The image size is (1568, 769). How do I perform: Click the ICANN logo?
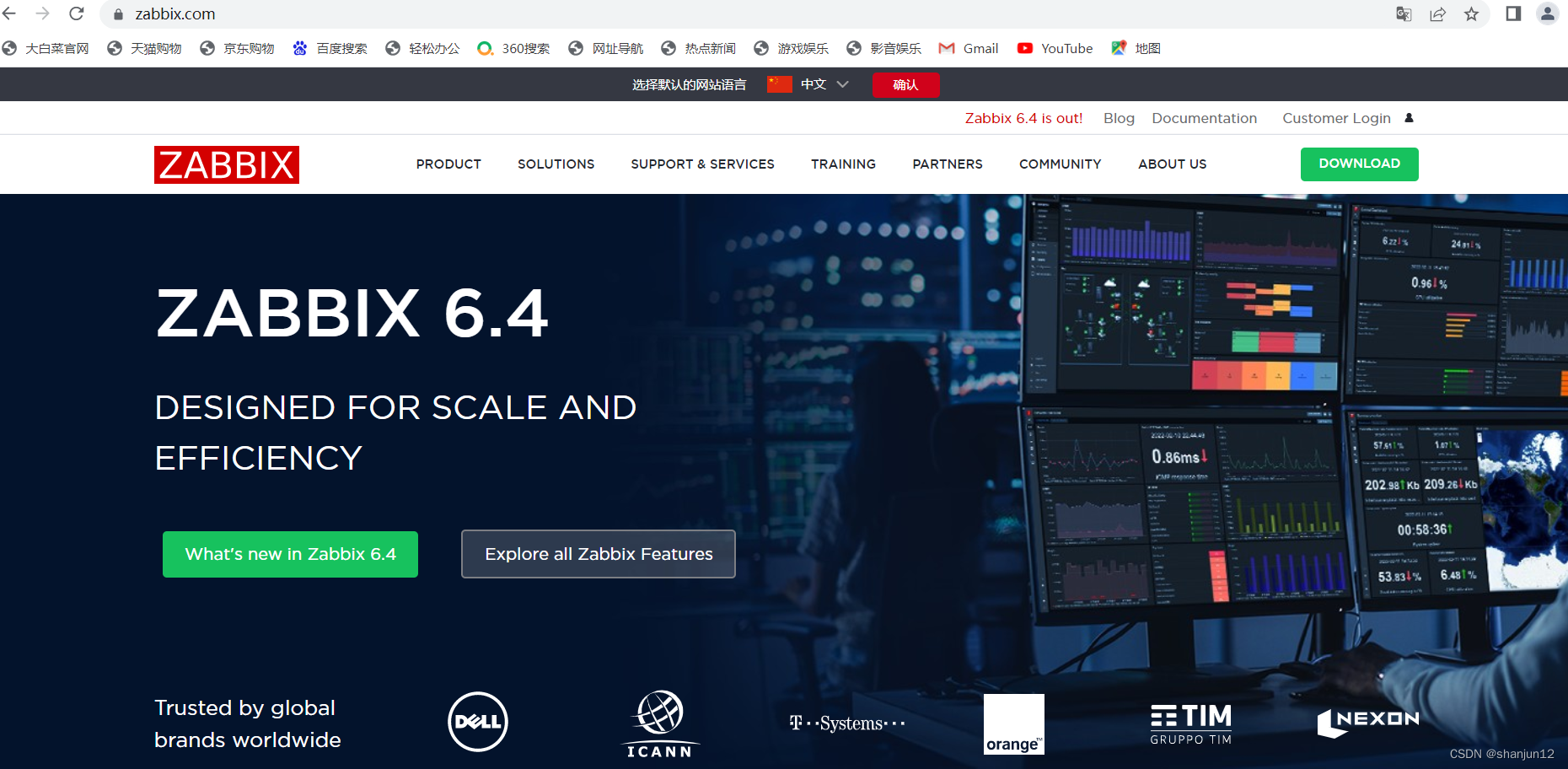(x=660, y=724)
